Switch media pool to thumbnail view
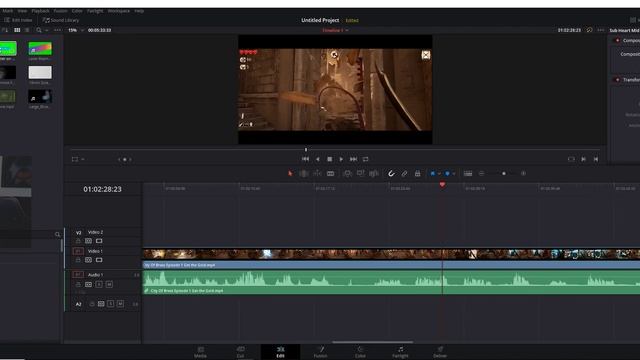Screen dimensions: 640x360 pyautogui.click(x=17, y=30)
